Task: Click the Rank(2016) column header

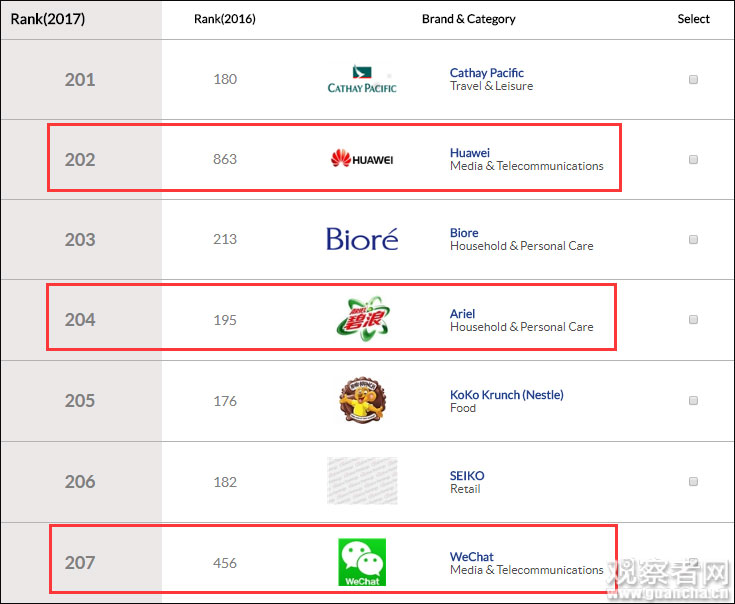Action: (224, 19)
